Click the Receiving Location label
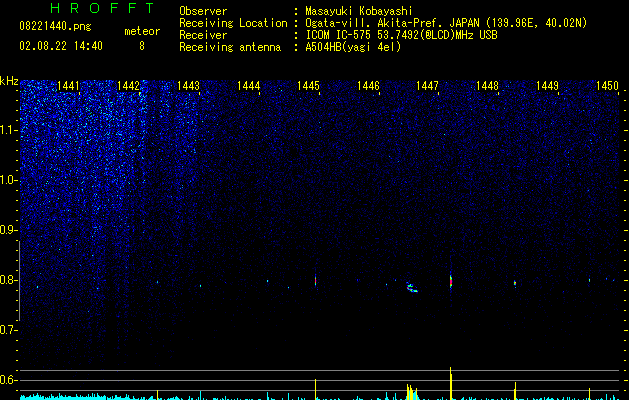The height and width of the screenshot is (400, 629). (233, 23)
